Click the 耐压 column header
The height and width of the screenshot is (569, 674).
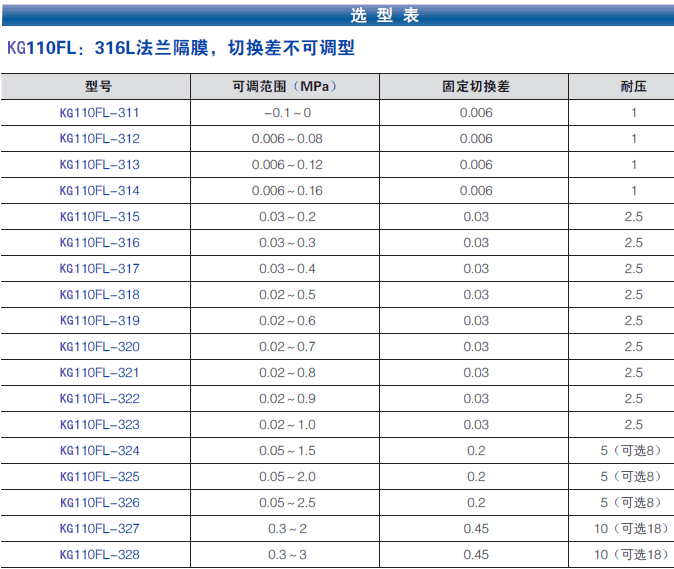click(633, 87)
